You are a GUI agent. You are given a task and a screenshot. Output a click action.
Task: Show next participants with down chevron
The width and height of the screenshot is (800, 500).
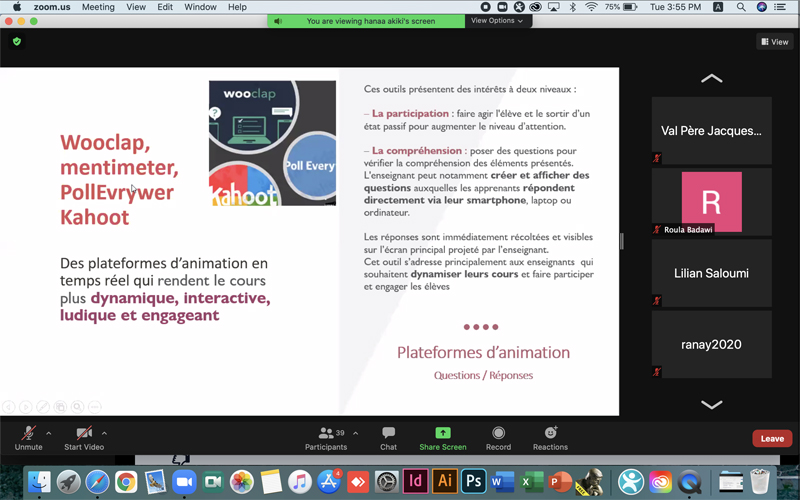click(711, 405)
